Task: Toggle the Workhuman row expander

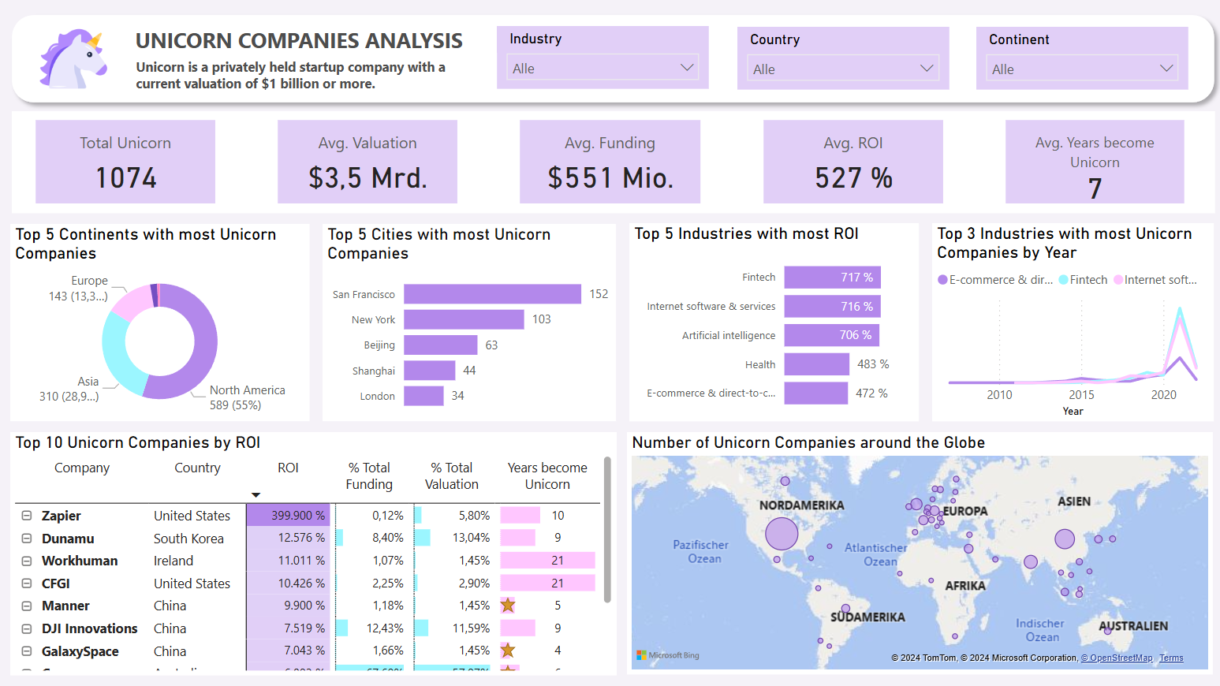Action: (x=27, y=561)
